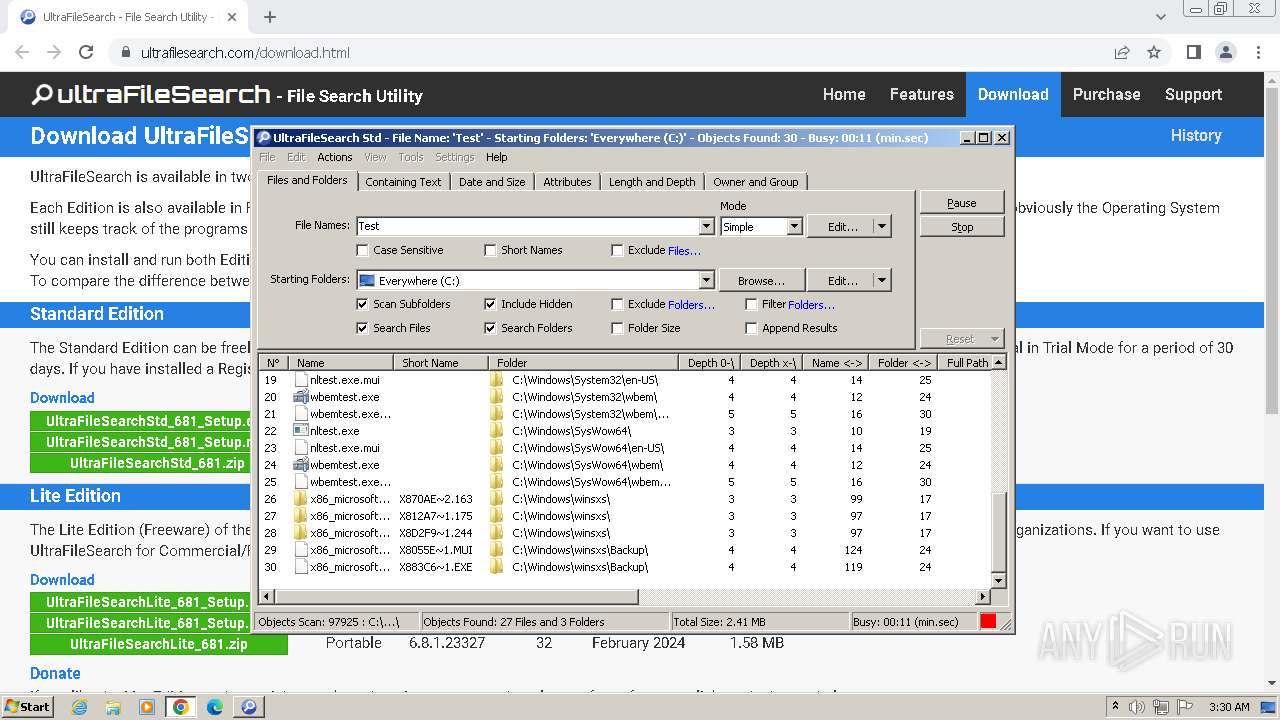The image size is (1280, 720).
Task: Switch to Owner and Group tab
Action: [755, 182]
